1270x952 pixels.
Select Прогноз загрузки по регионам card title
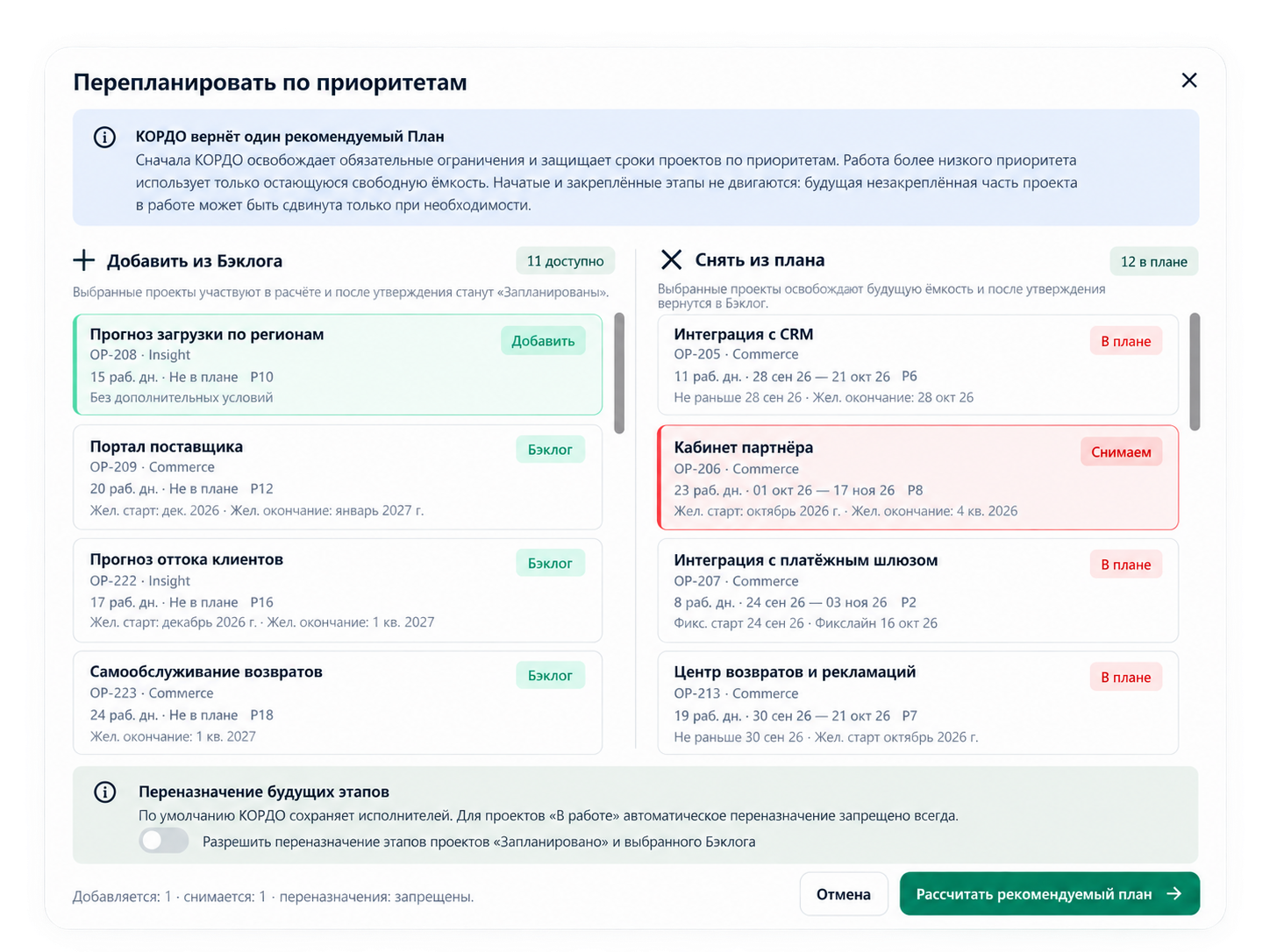[x=207, y=334]
